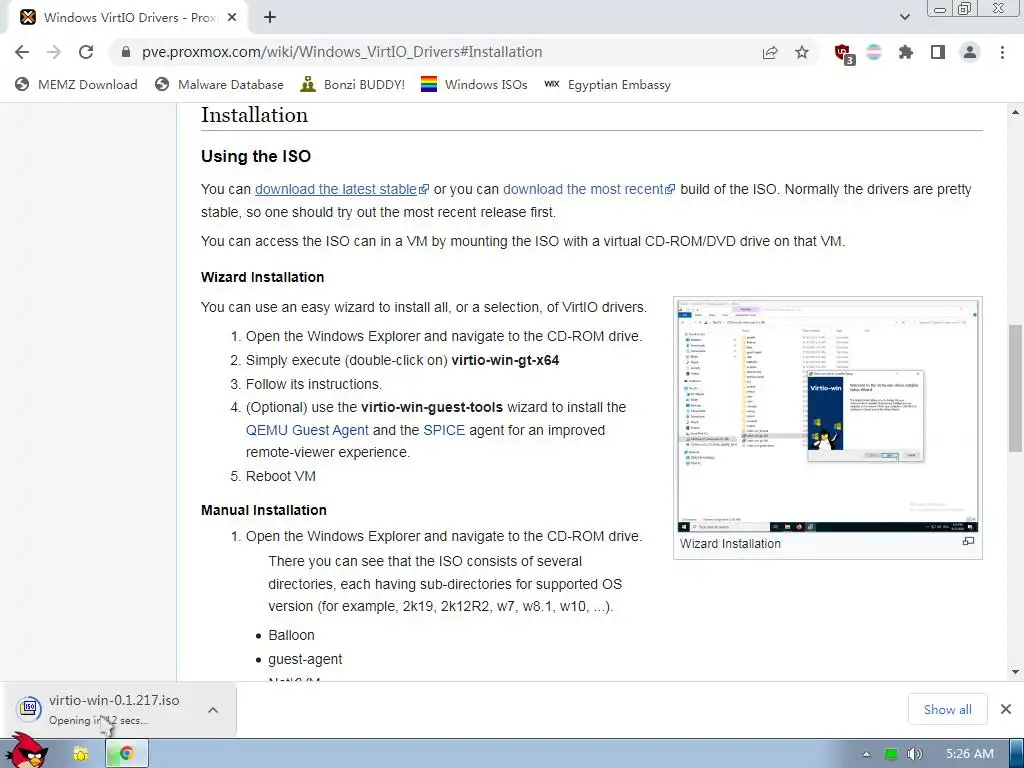
Task: Close the downloads bar
Action: tap(1006, 709)
